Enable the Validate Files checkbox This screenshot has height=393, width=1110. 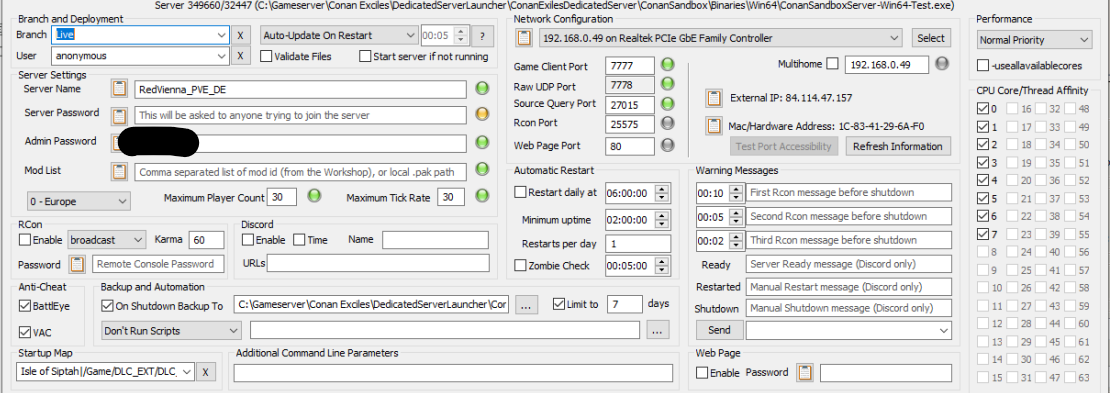point(266,57)
